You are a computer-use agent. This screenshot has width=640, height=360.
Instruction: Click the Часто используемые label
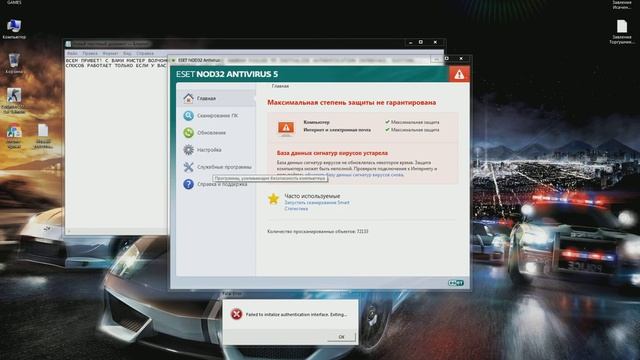312,196
